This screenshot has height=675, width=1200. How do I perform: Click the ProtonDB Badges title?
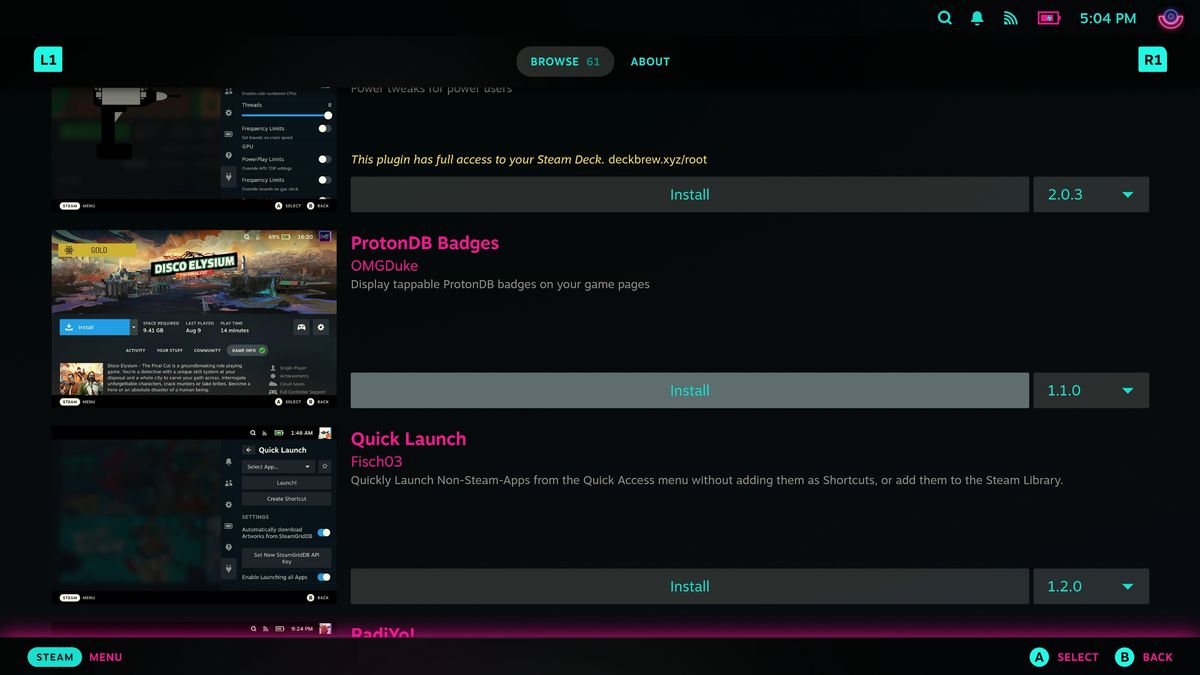pos(425,243)
